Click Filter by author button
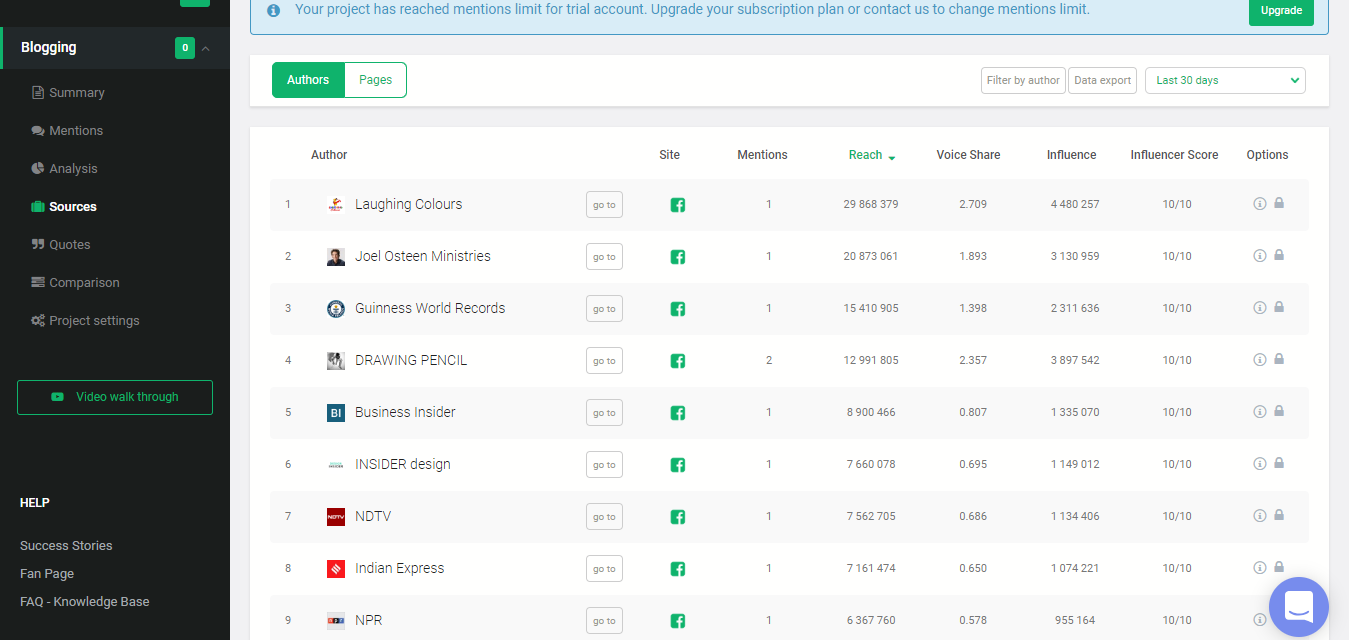The height and width of the screenshot is (640, 1349). point(1023,80)
